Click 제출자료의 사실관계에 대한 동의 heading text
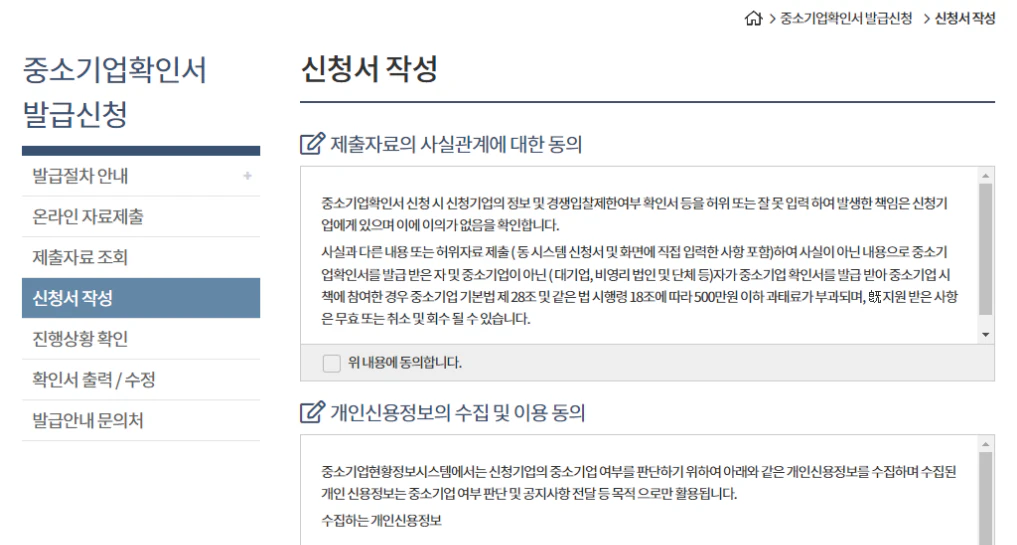The height and width of the screenshot is (545, 1017). [456, 144]
